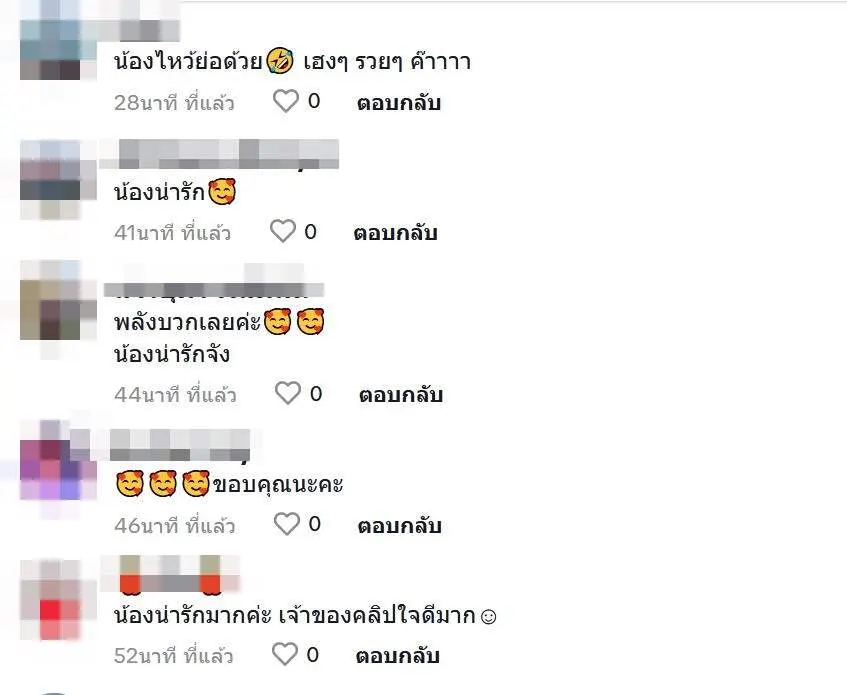This screenshot has height=695, width=847.
Task: Reply (ตอบกลับ) to the 28 minutes ago comment
Action: [399, 103]
